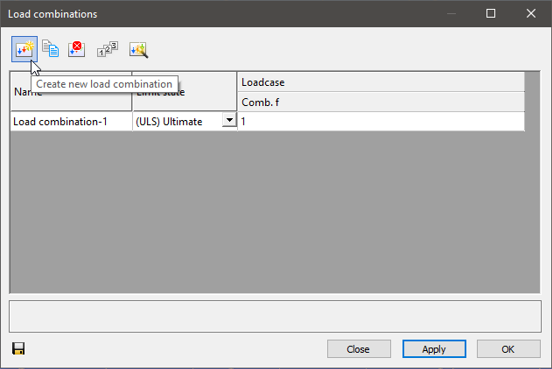The image size is (552, 369).
Task: Confirm with the OK button
Action: pyautogui.click(x=508, y=349)
